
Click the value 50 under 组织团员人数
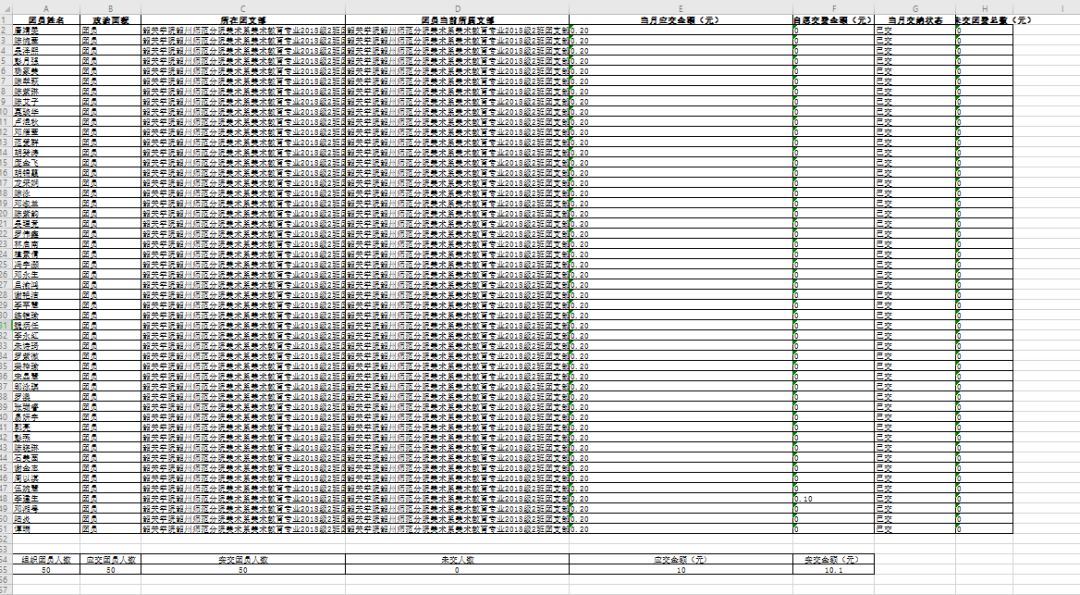click(45, 570)
